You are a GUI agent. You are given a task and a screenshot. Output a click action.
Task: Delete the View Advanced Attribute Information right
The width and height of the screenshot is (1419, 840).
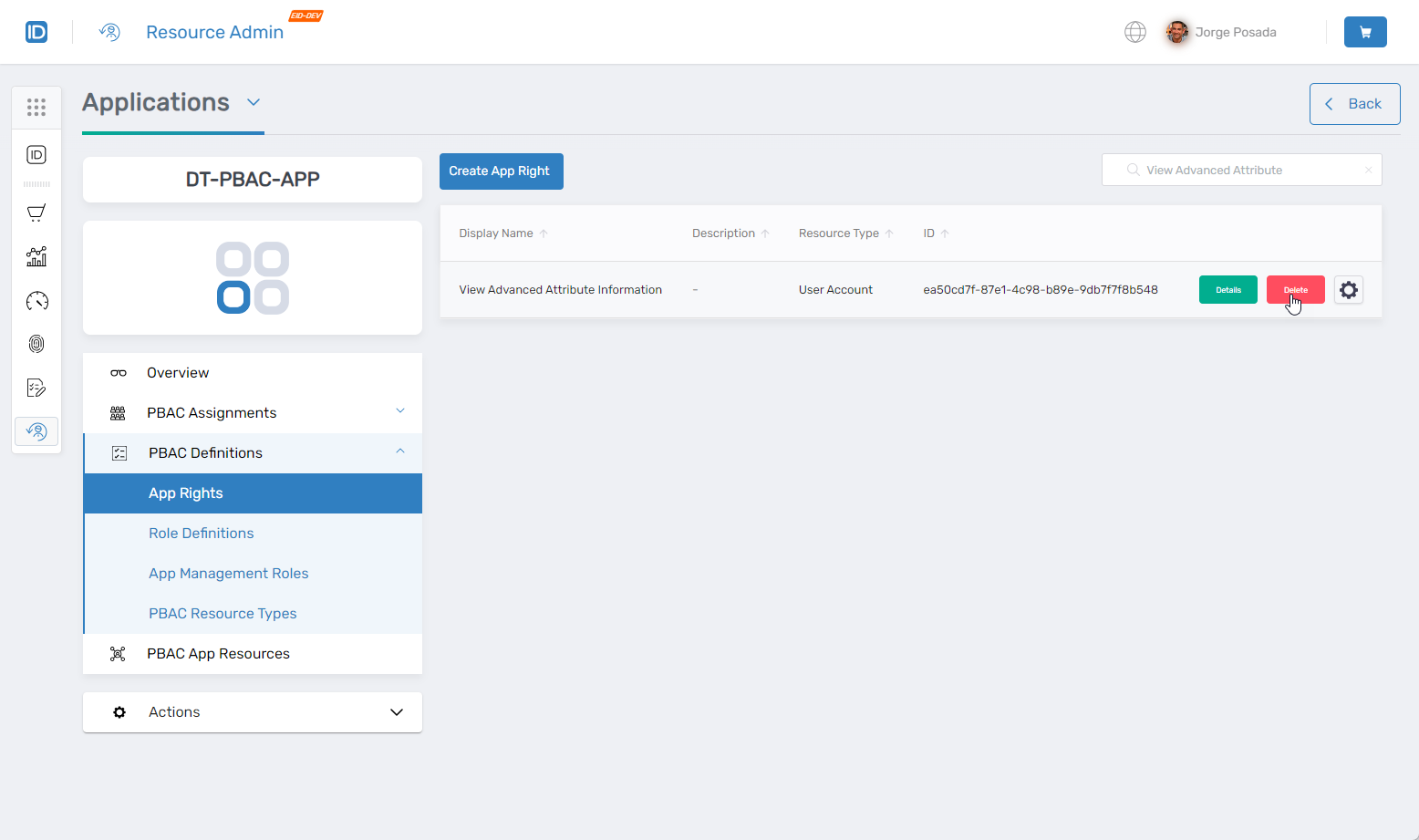point(1295,290)
